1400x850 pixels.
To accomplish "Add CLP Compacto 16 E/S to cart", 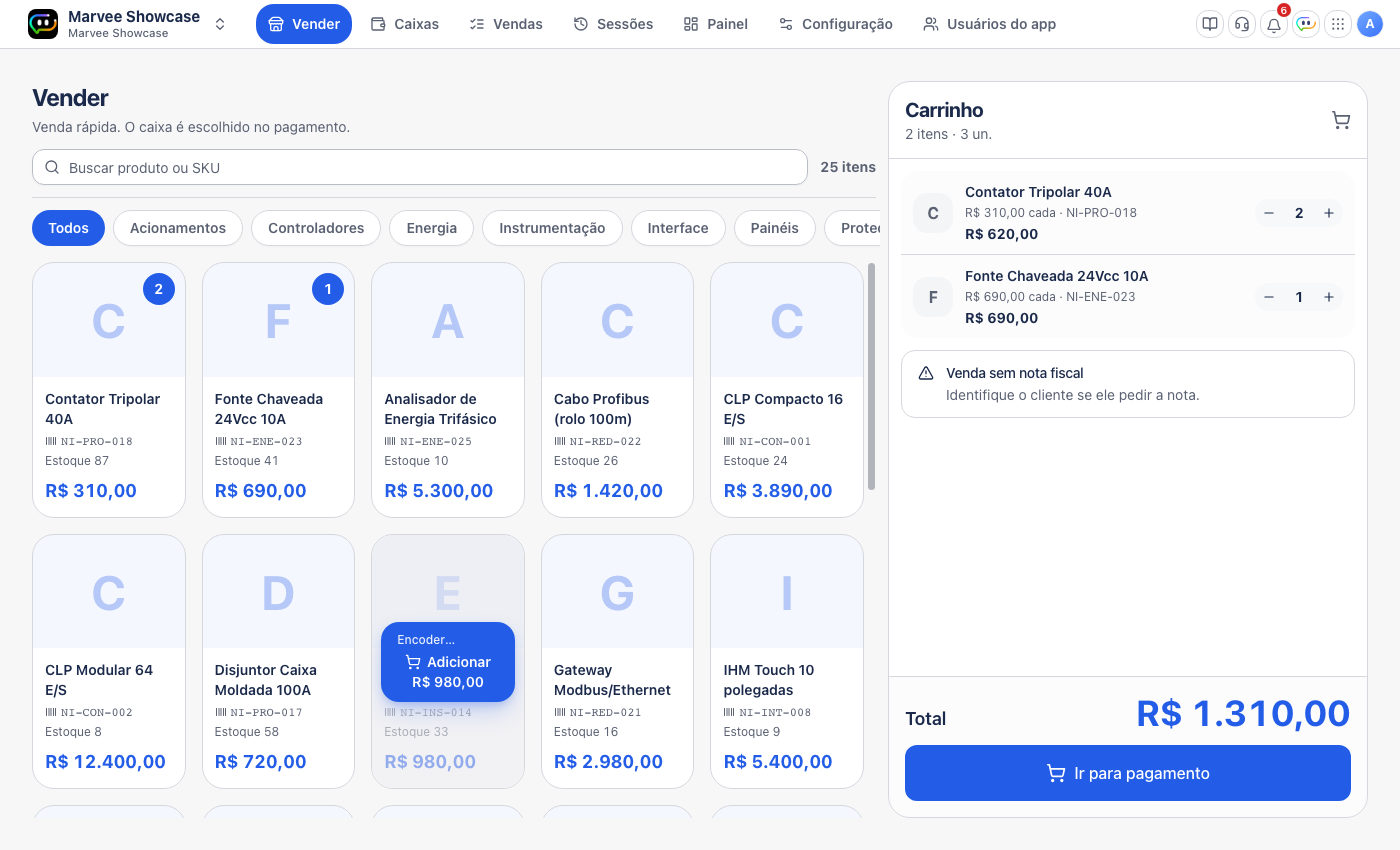I will coord(787,390).
